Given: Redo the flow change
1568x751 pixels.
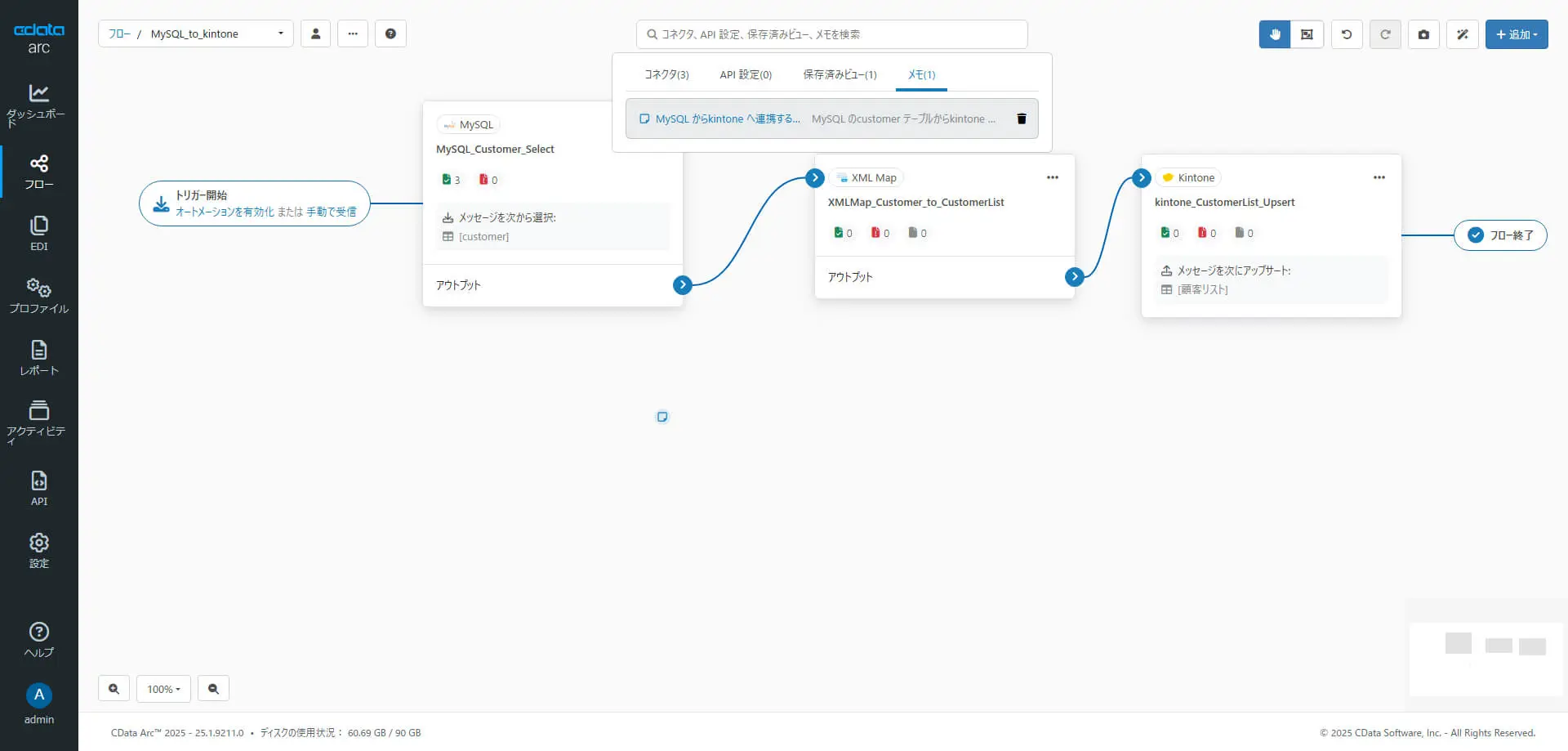Looking at the screenshot, I should coord(1385,34).
